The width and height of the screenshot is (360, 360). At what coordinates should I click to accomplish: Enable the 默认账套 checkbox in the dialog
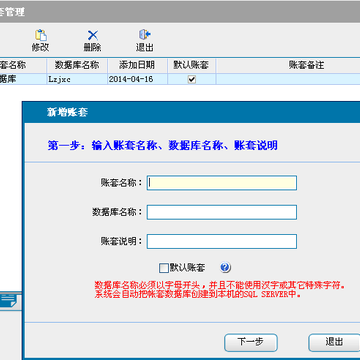coord(164,268)
